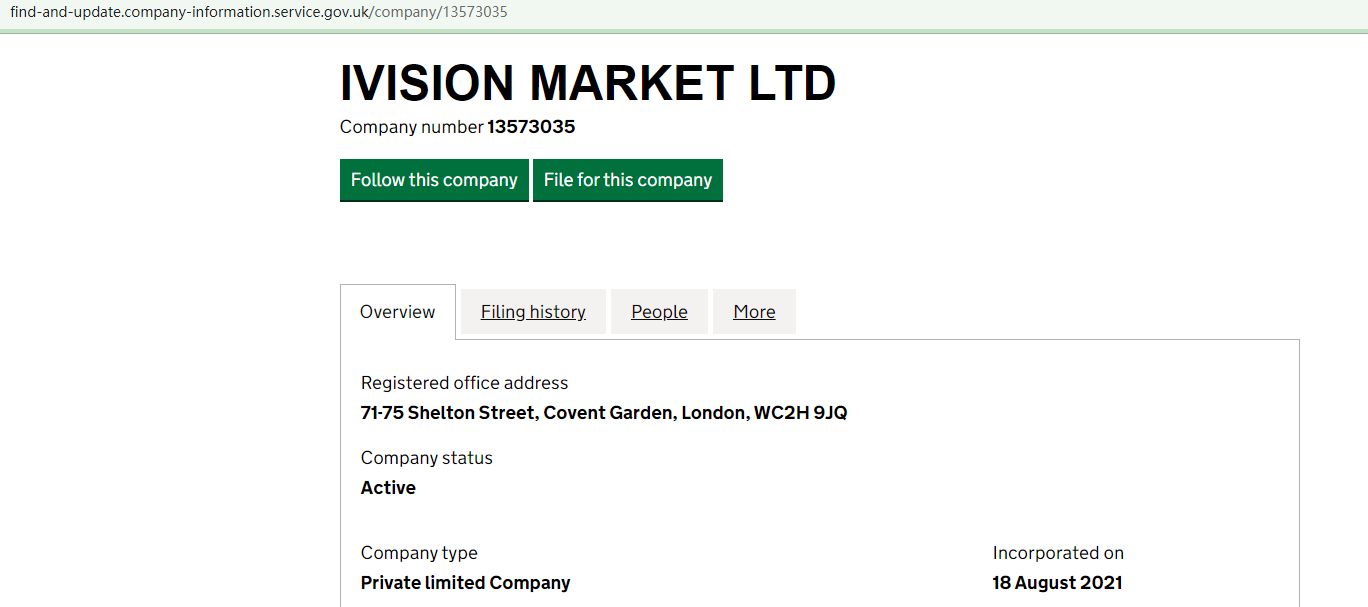Click the "Registered office address" label
1368x607 pixels.
[x=464, y=383]
